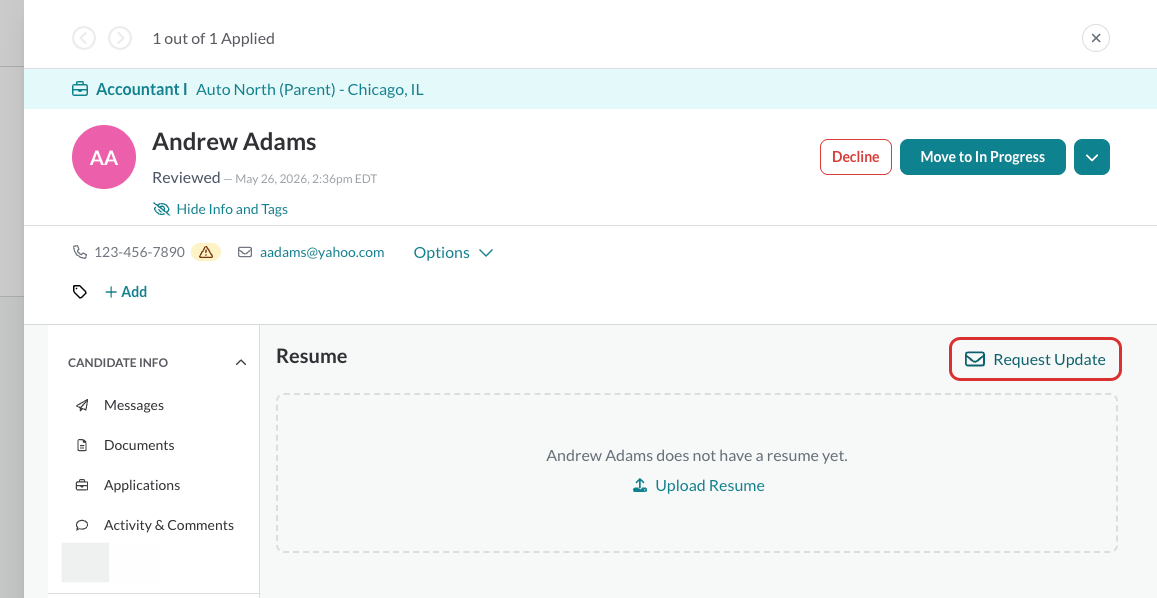
Task: Toggle Hide Info and Tags
Action: tap(221, 209)
